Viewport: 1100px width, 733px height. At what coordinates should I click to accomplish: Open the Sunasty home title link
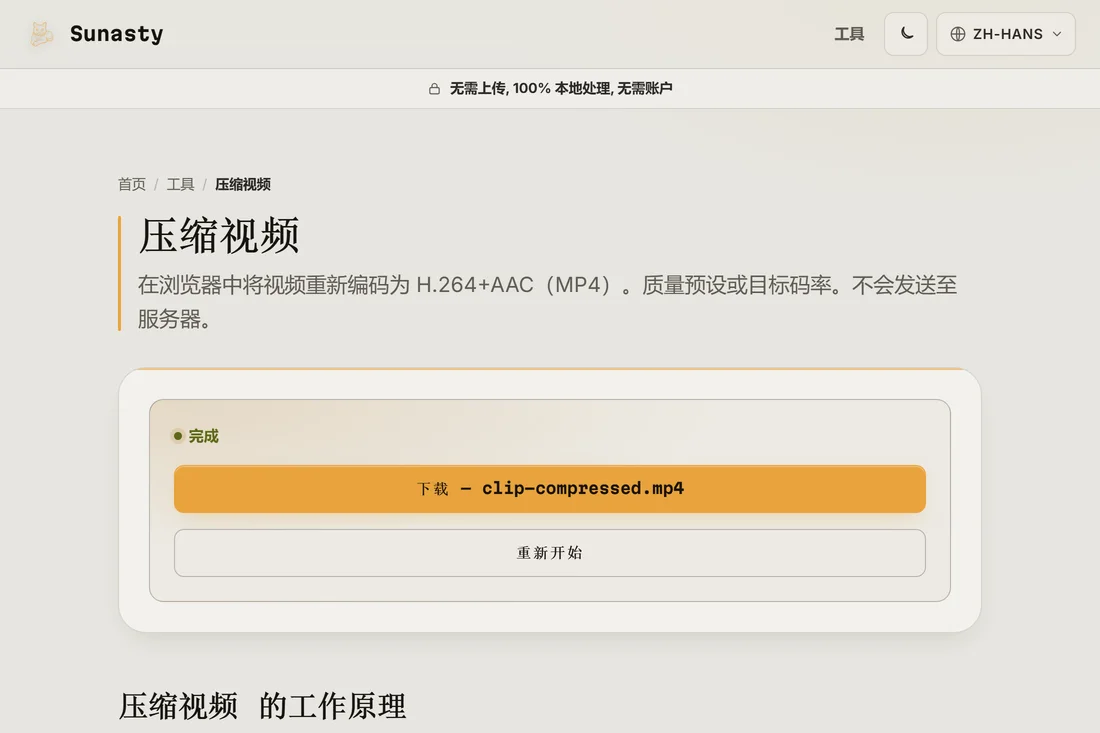(x=116, y=34)
